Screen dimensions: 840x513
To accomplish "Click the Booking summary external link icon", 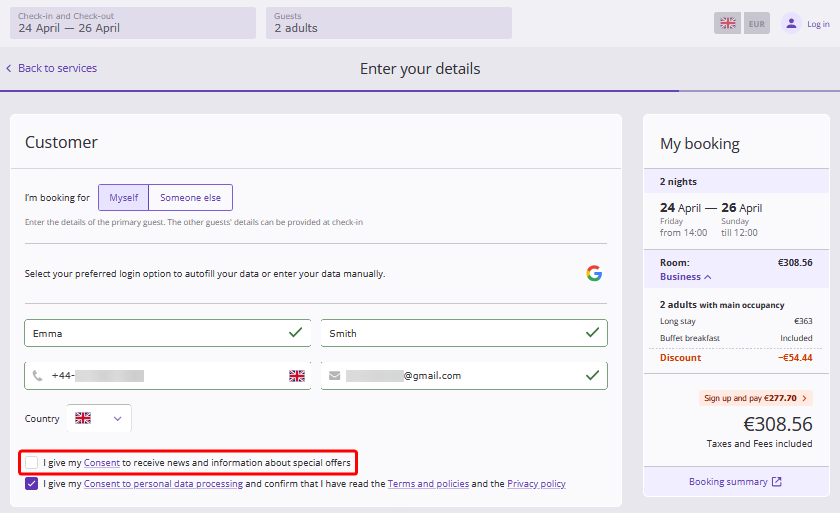I will point(777,482).
